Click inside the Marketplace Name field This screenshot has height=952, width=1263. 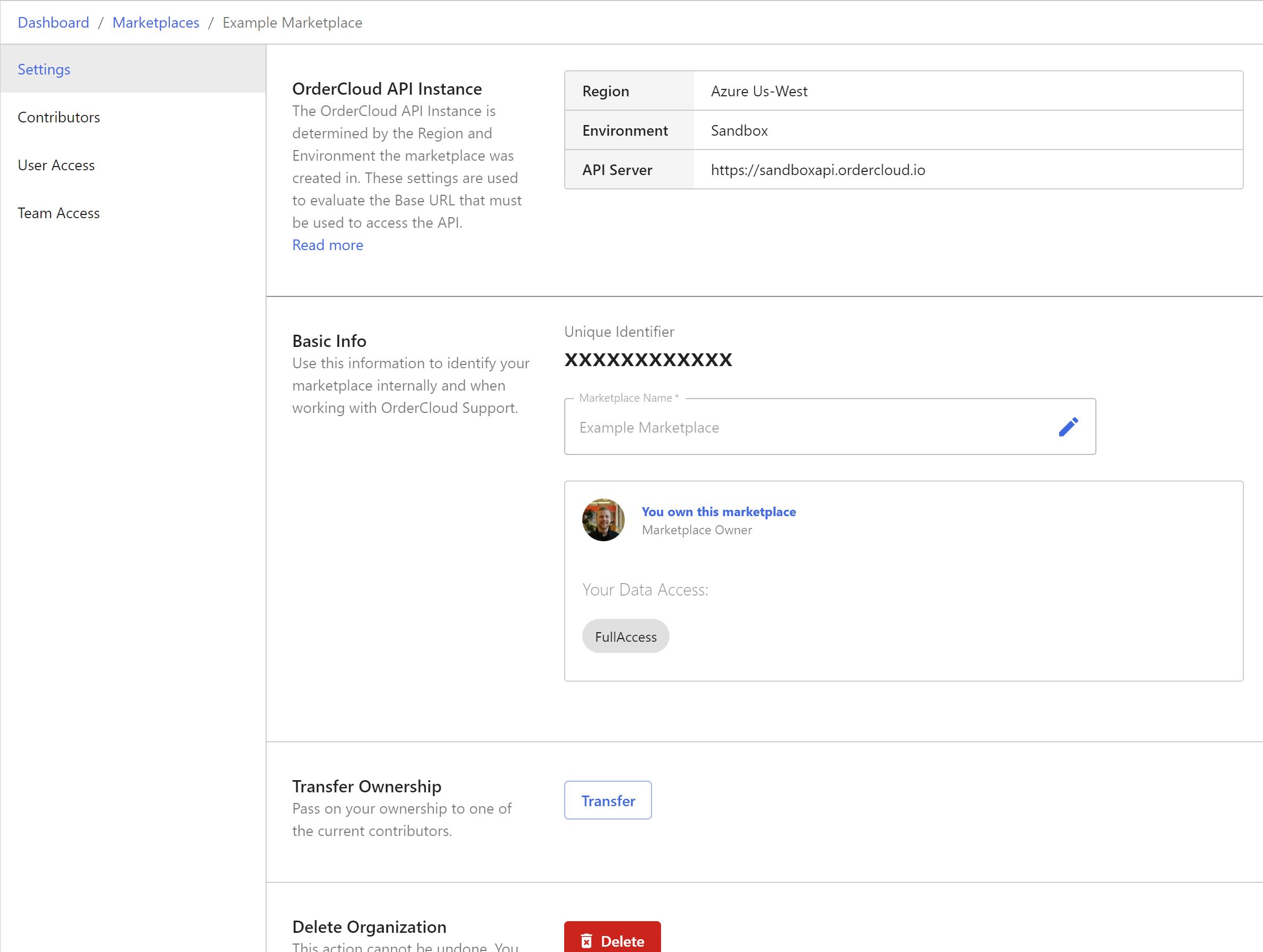click(x=799, y=427)
